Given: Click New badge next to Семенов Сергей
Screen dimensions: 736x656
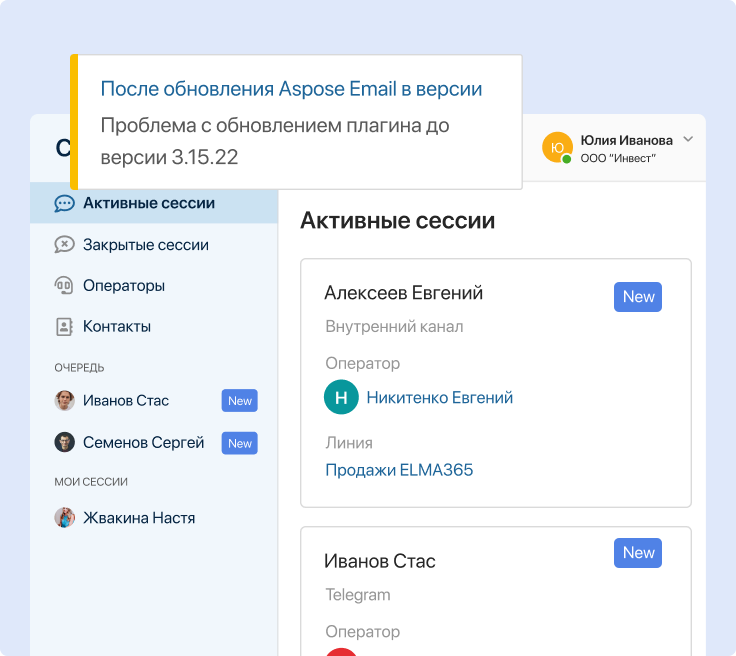Looking at the screenshot, I should point(239,443).
